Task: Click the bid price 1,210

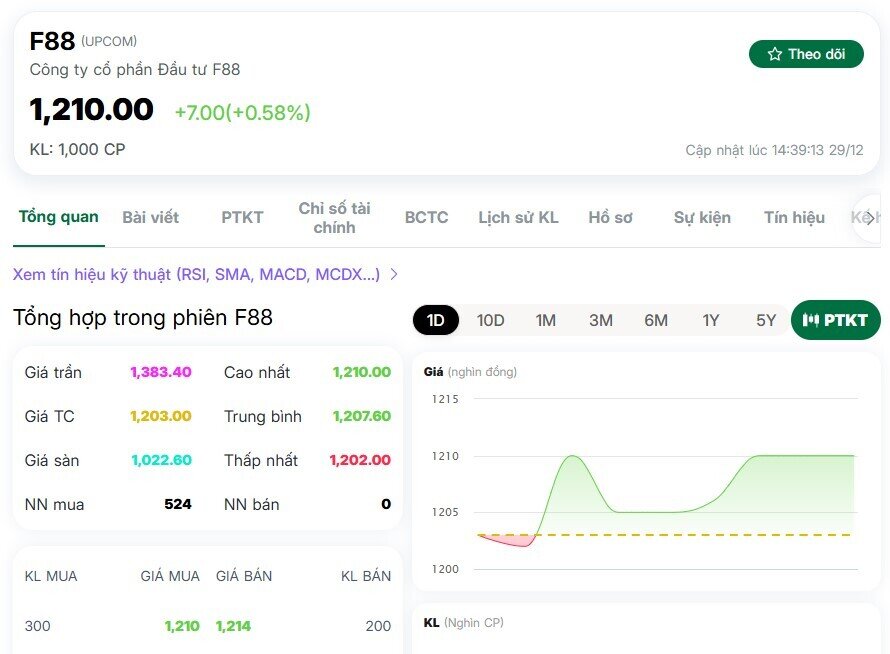Action: [x=182, y=626]
